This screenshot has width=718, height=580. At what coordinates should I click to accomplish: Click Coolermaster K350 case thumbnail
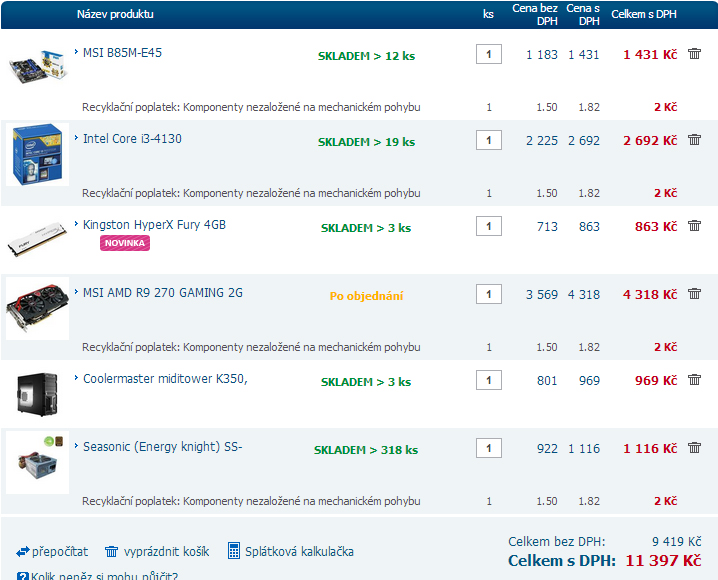click(x=38, y=394)
